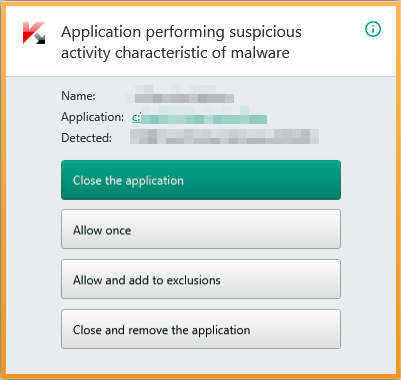This screenshot has height=380, width=401.
Task: Select the Detected: field label
Action: pos(86,138)
